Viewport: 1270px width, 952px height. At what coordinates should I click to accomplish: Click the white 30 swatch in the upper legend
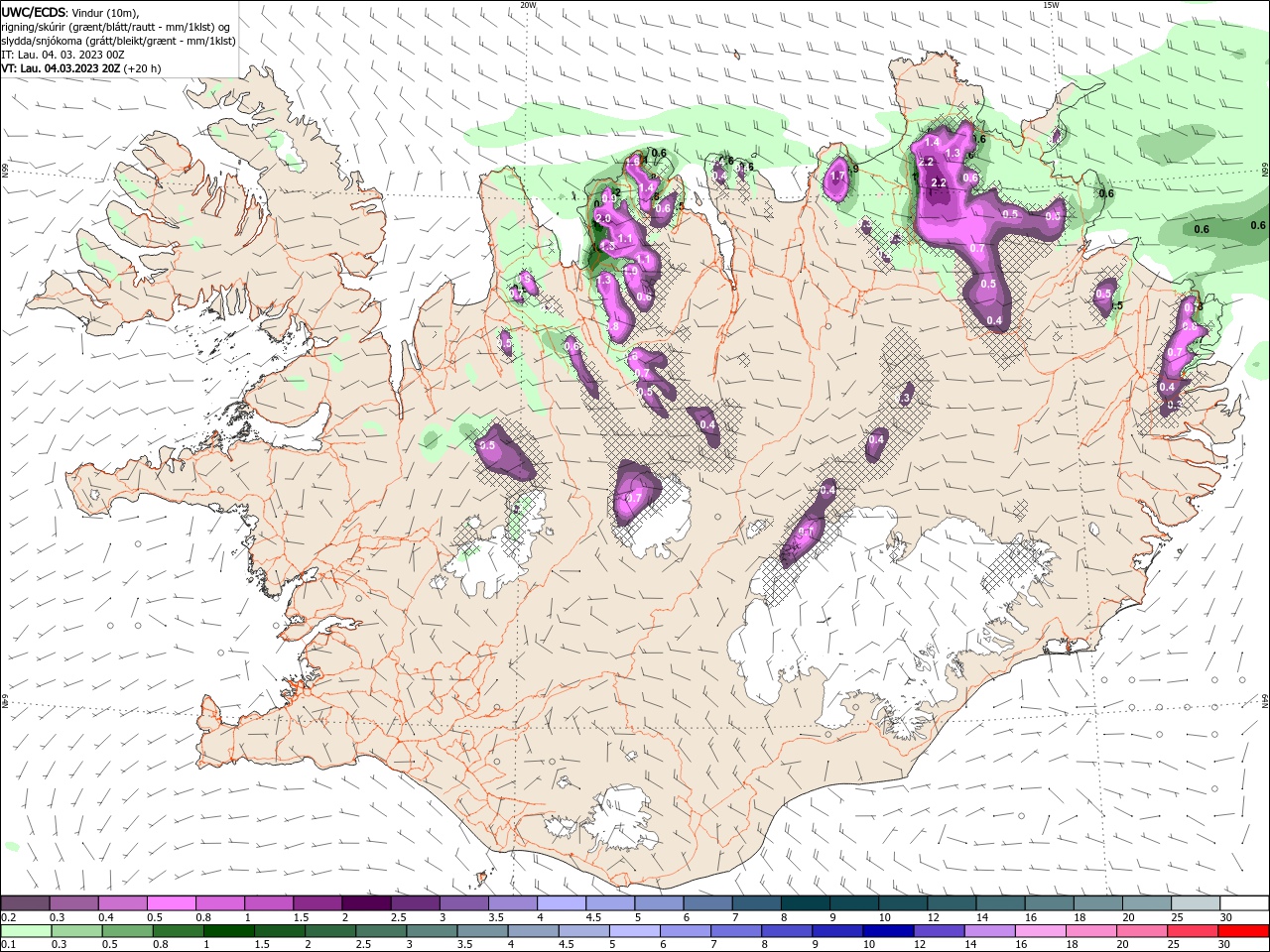click(1244, 903)
